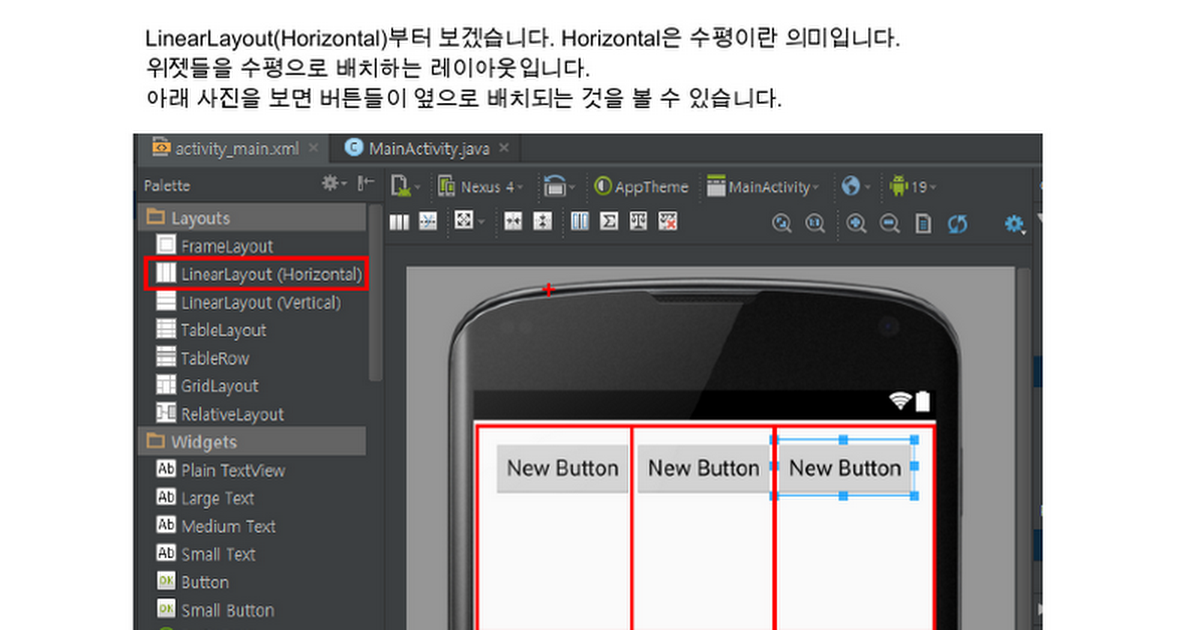Image resolution: width=1200 pixels, height=630 pixels.
Task: Close the activity_main.xml tab
Action: 314,148
